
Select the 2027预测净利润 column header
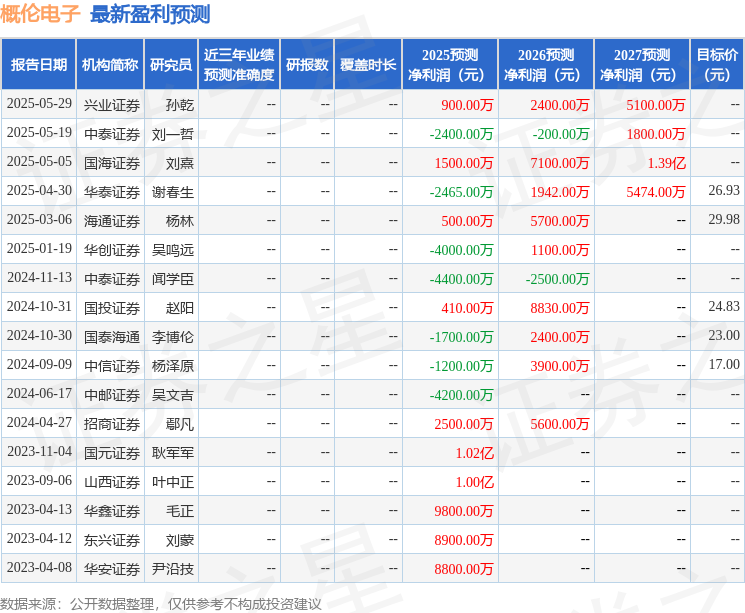[642, 65]
